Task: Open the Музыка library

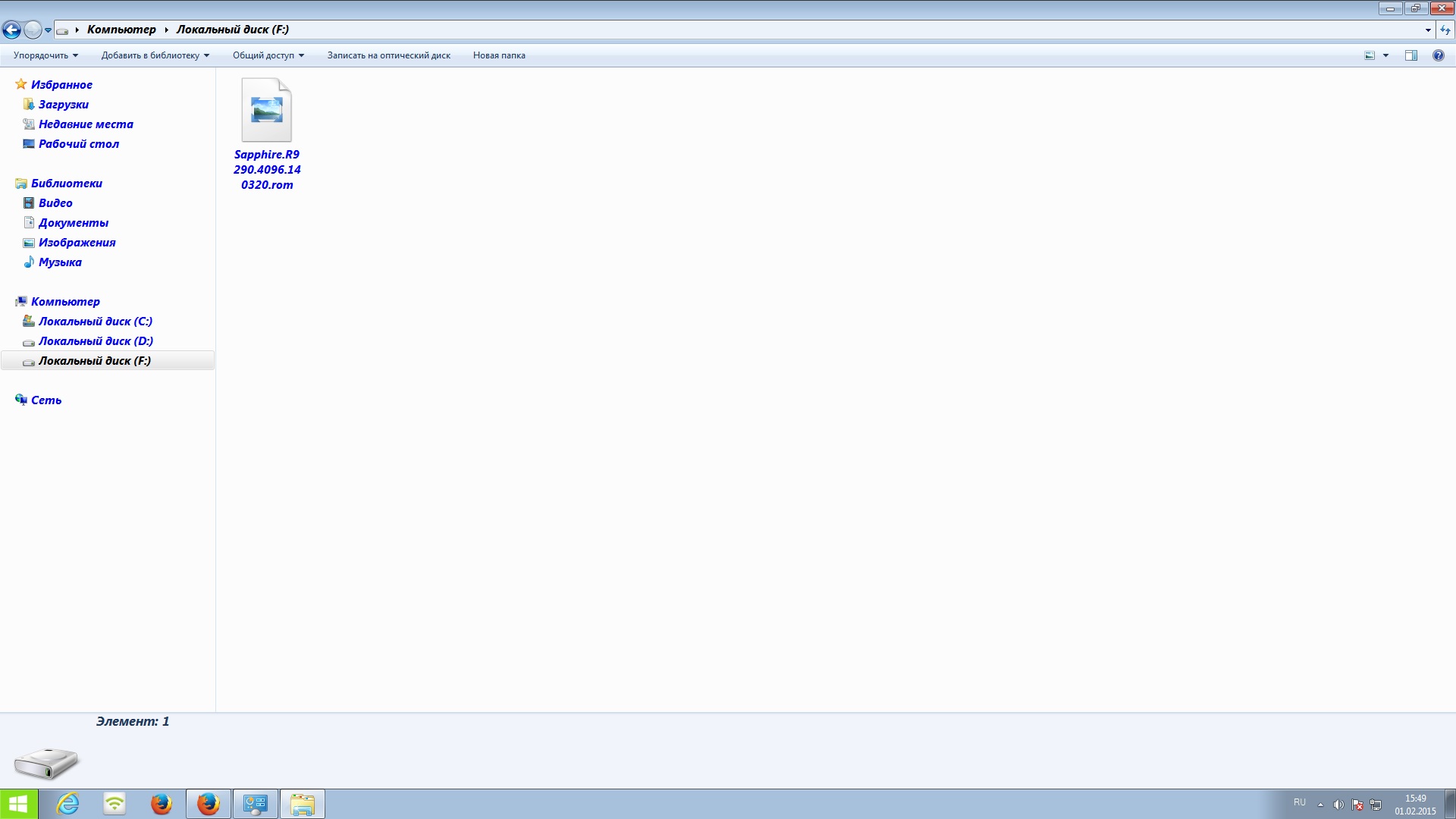Action: click(x=60, y=262)
